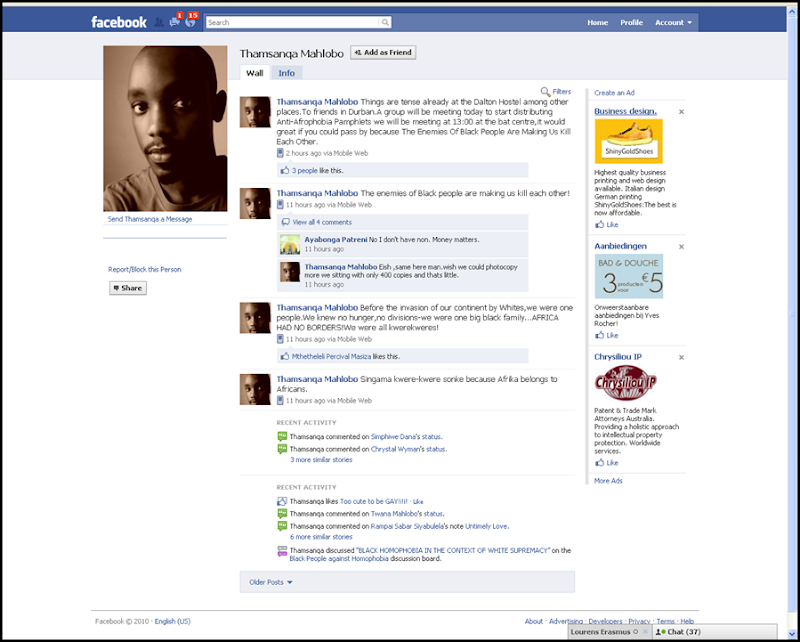The height and width of the screenshot is (642, 800).
Task: Open Business design ad title link
Action: (x=626, y=111)
